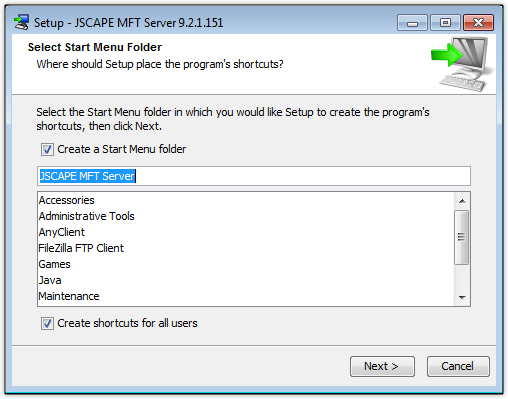
Task: Uncheck Create a Start Menu folder
Action: pyautogui.click(x=47, y=149)
